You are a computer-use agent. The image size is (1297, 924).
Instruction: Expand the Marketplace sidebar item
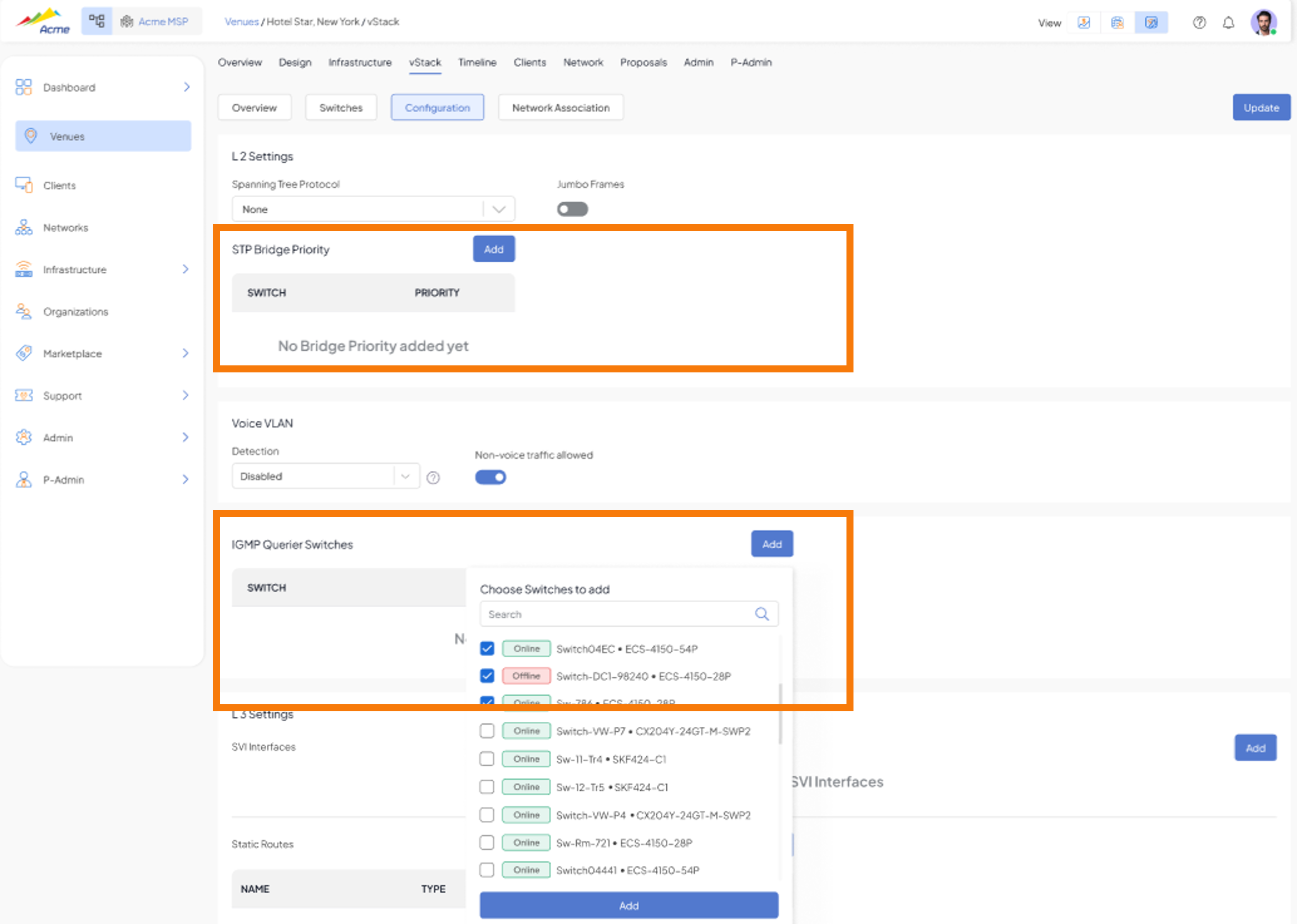click(x=103, y=353)
